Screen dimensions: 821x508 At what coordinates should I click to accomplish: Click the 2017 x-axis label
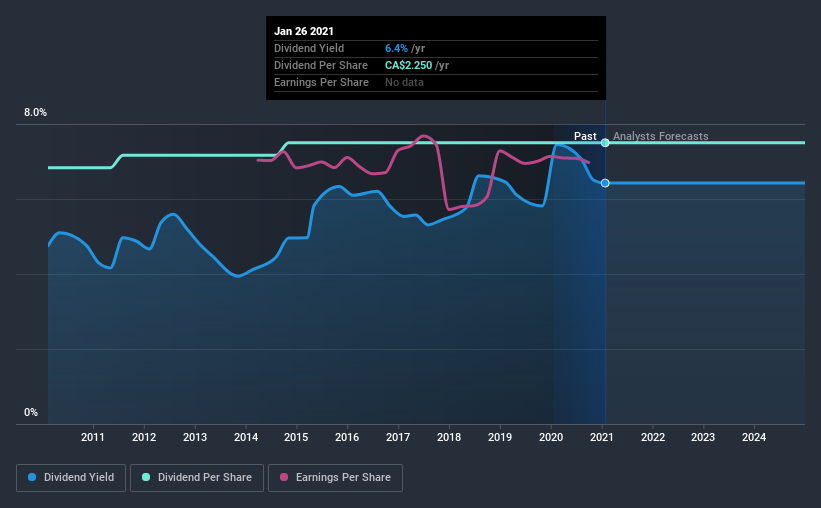click(x=398, y=437)
